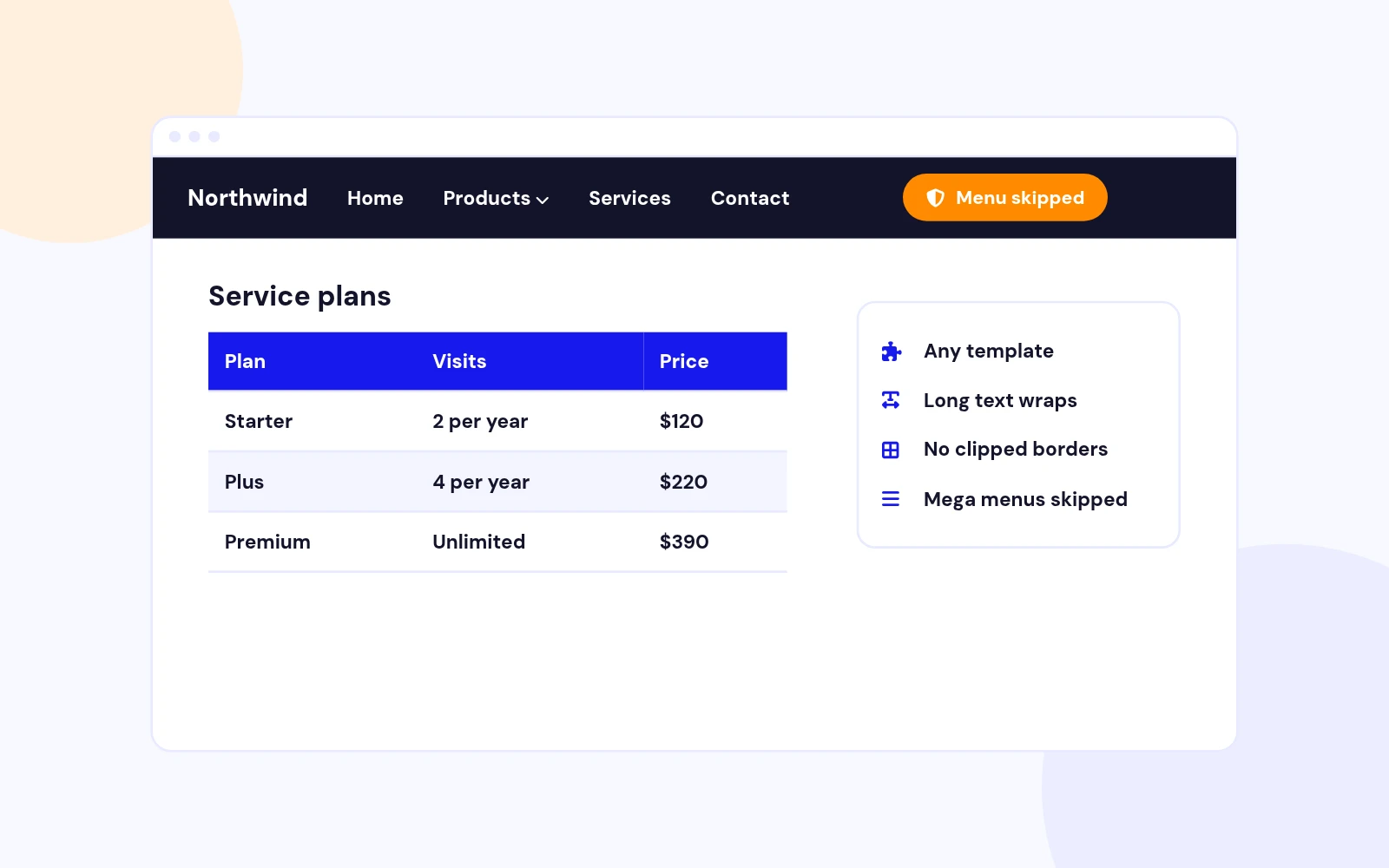1389x868 pixels.
Task: Open the Products menu item
Action: (x=496, y=198)
